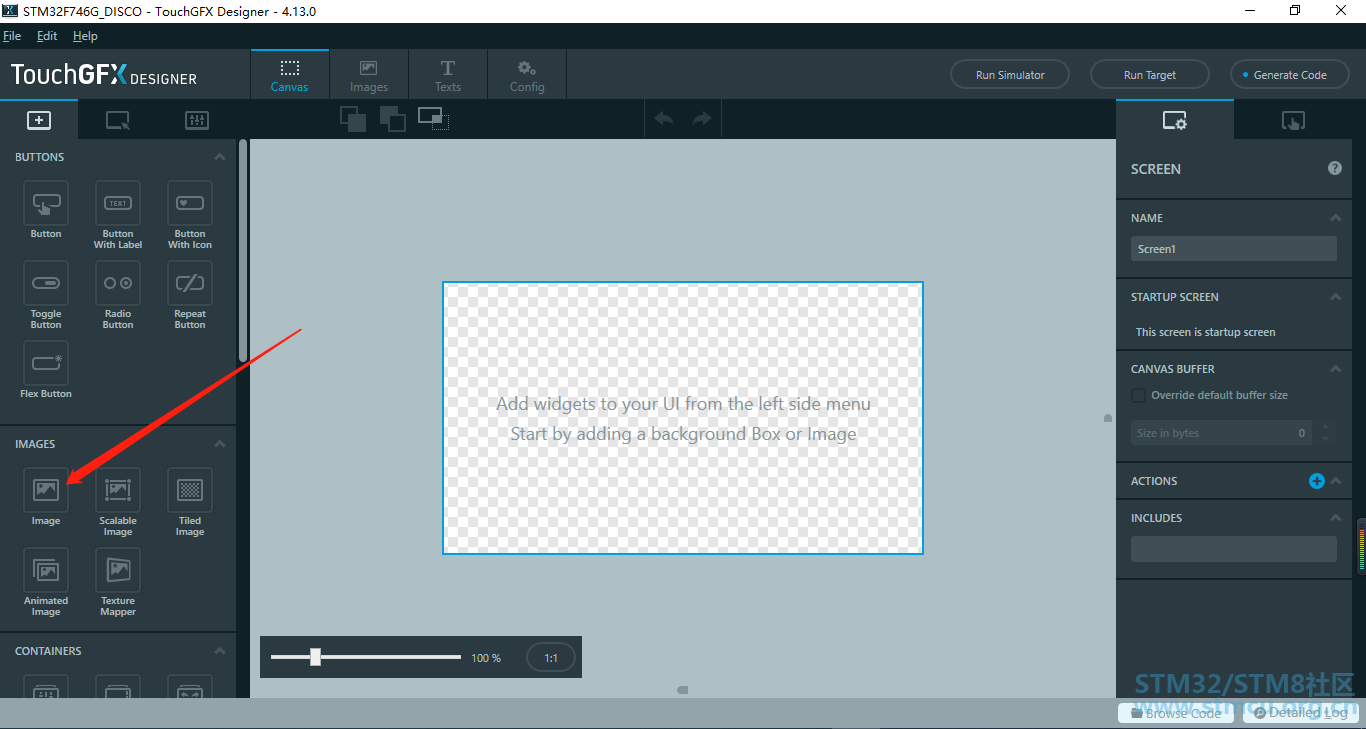Open the Edit menu

click(x=47, y=36)
